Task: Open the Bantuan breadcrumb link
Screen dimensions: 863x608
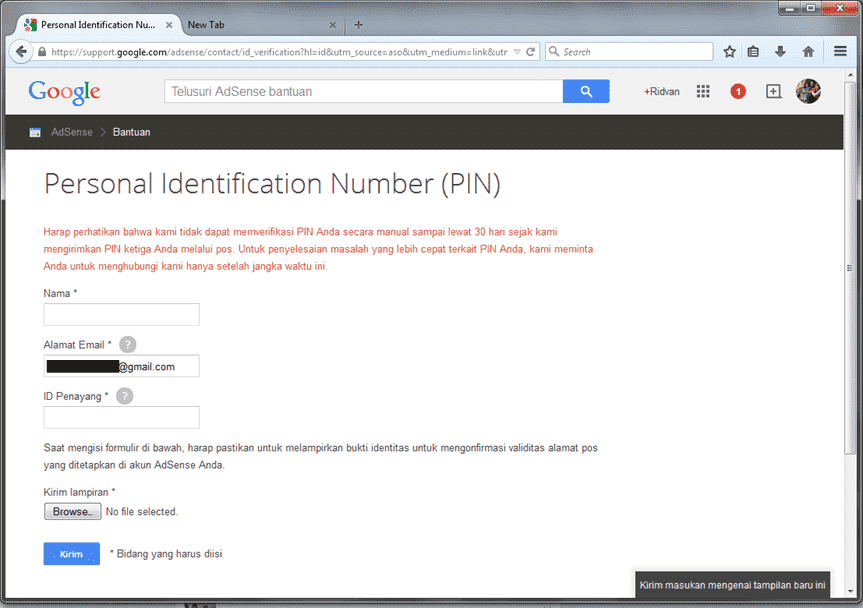Action: 132,132
